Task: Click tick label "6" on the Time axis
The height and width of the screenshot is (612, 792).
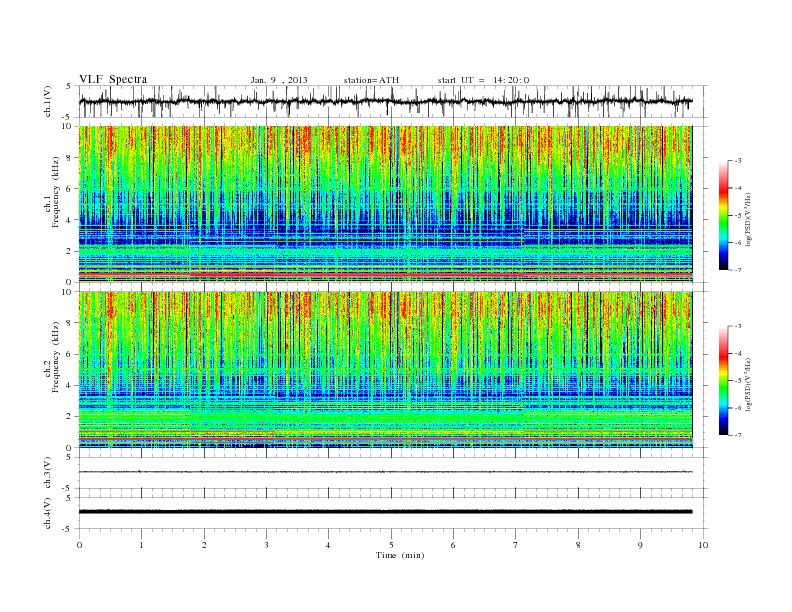Action: (x=453, y=545)
